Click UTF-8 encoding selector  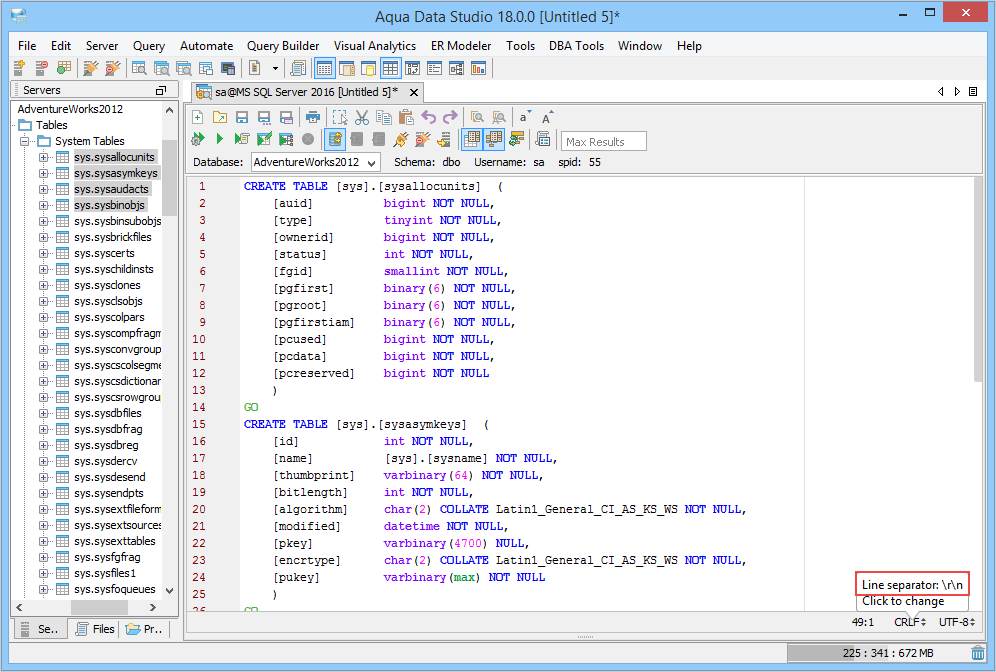[x=957, y=622]
